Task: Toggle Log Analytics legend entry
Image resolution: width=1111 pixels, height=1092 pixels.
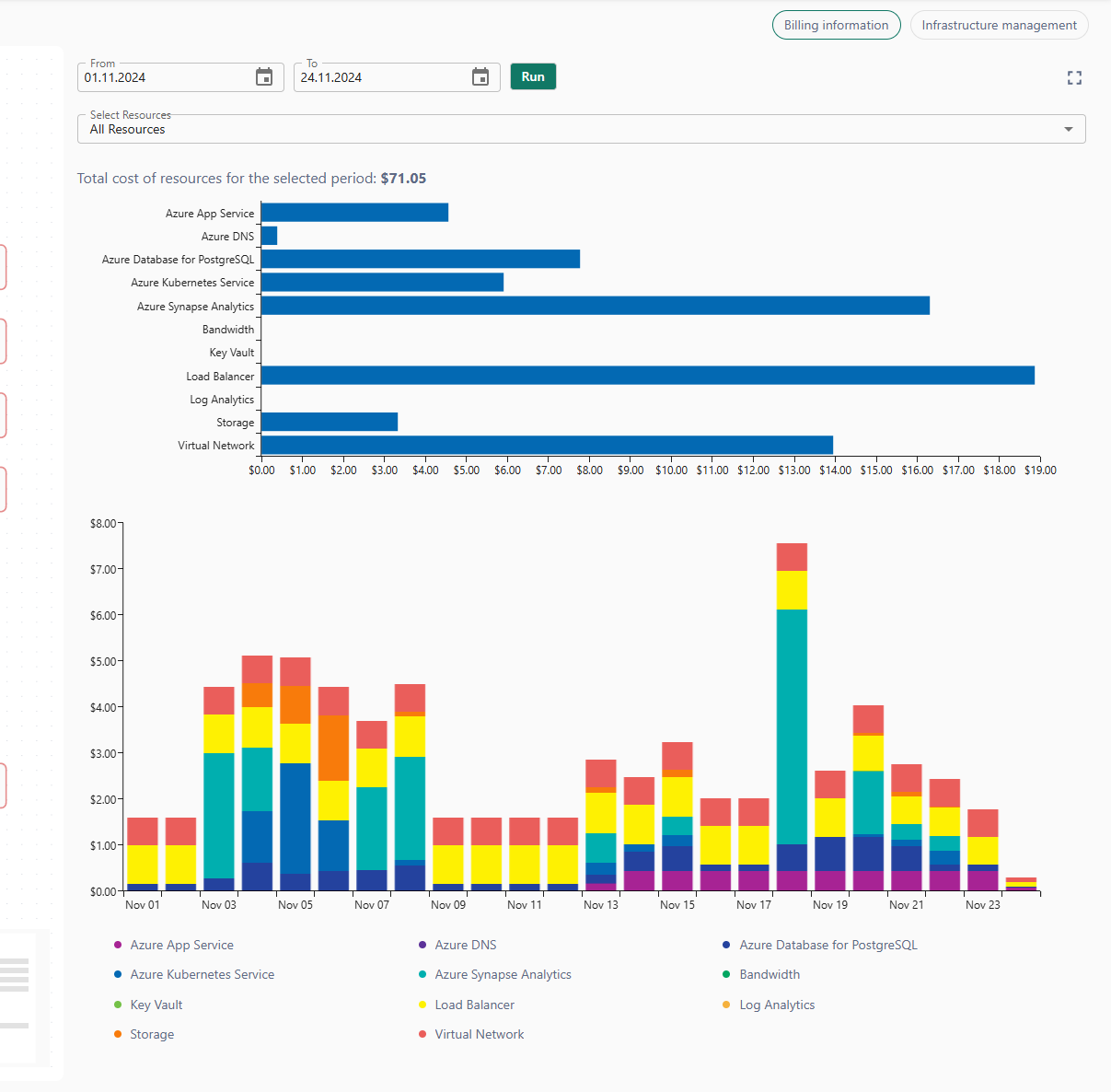Action: pyautogui.click(x=768, y=1005)
